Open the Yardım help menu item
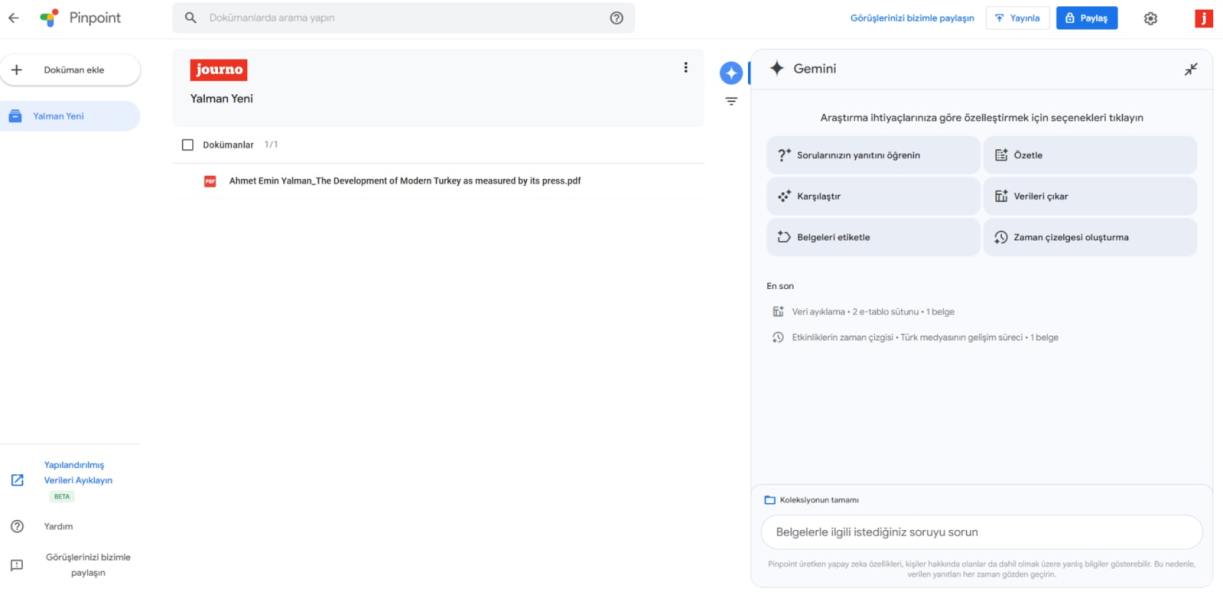Viewport: 1223px width, 595px height. point(58,526)
